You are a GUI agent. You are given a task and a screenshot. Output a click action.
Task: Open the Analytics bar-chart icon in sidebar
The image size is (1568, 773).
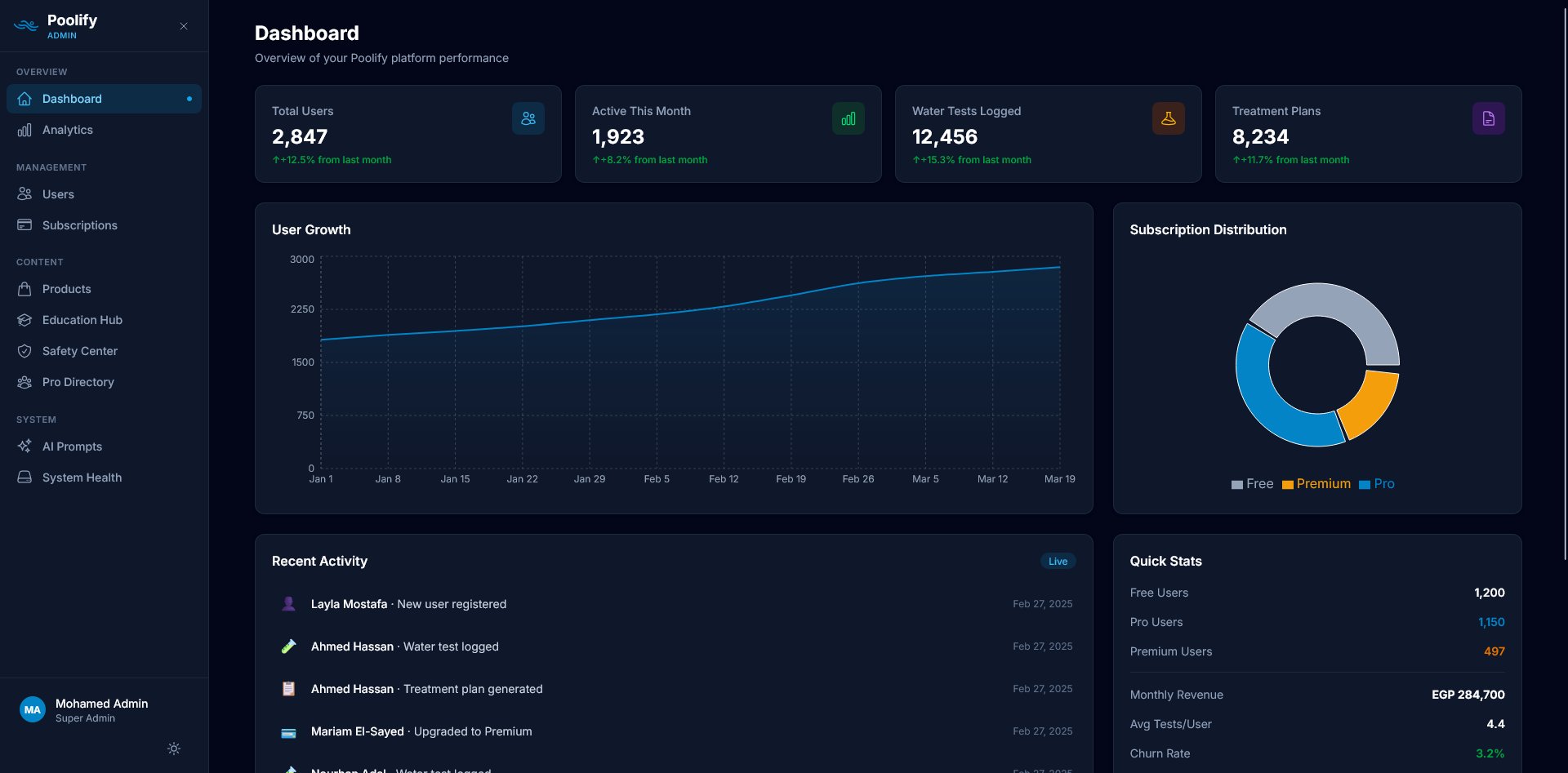25,130
